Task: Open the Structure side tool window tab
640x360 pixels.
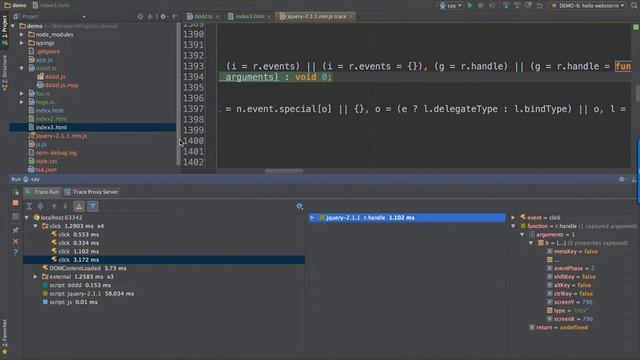Action: pos(4,72)
